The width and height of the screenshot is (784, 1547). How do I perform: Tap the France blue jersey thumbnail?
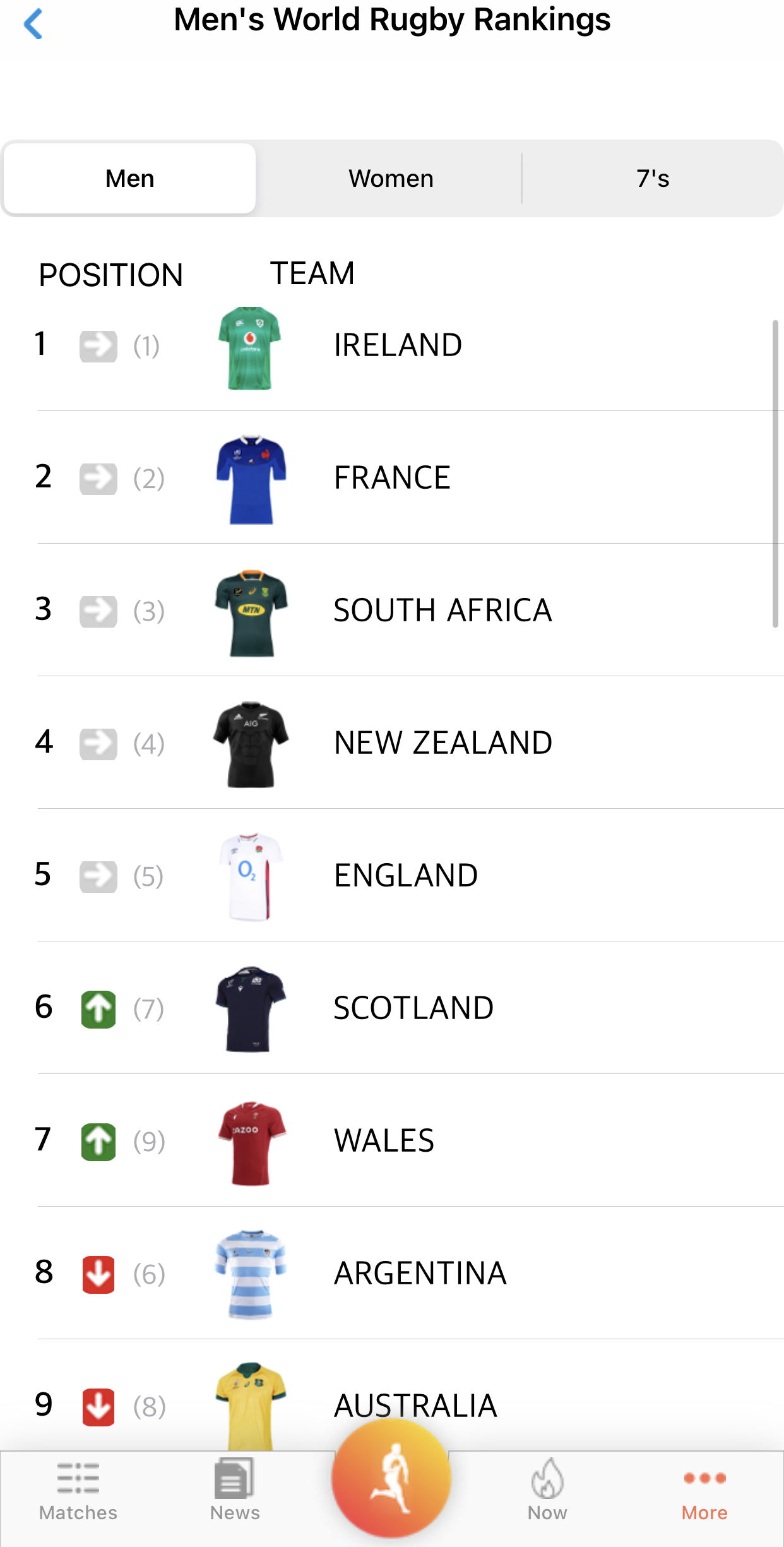point(251,479)
